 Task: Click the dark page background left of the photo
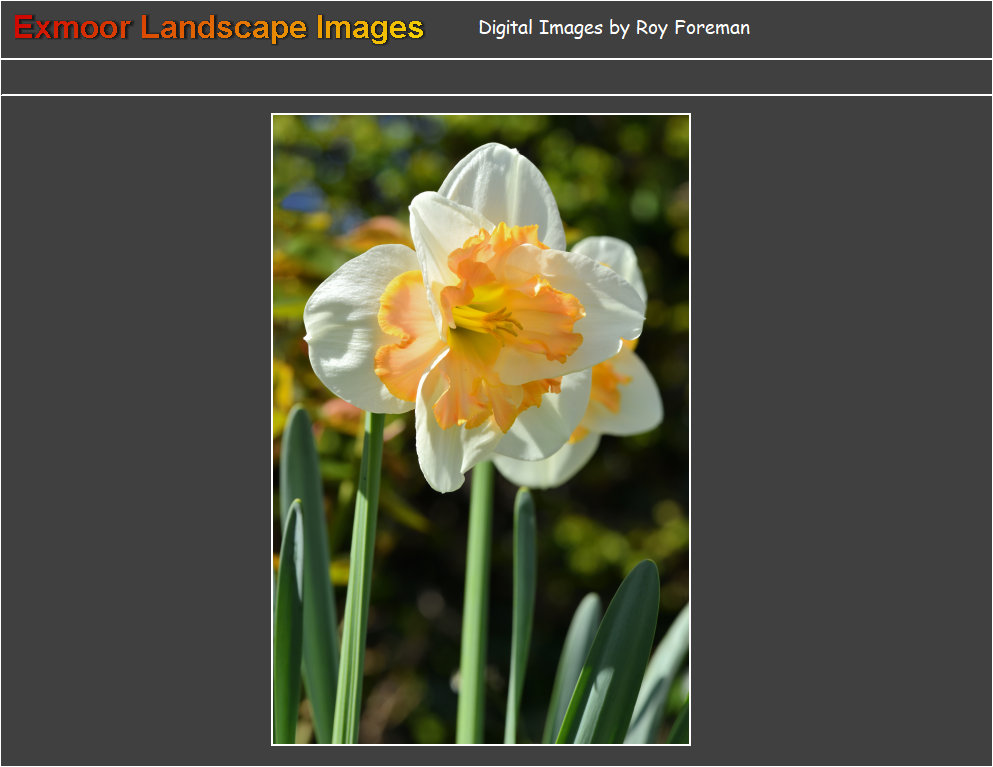[x=135, y=430]
